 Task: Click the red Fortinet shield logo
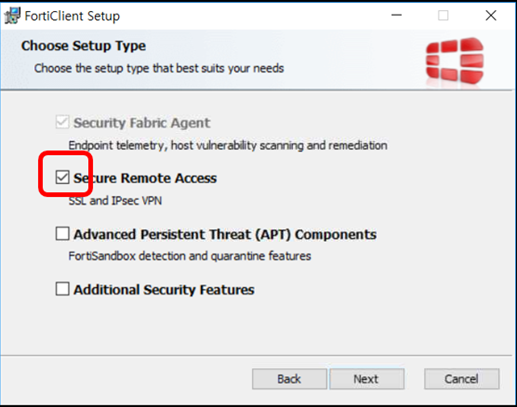[455, 60]
